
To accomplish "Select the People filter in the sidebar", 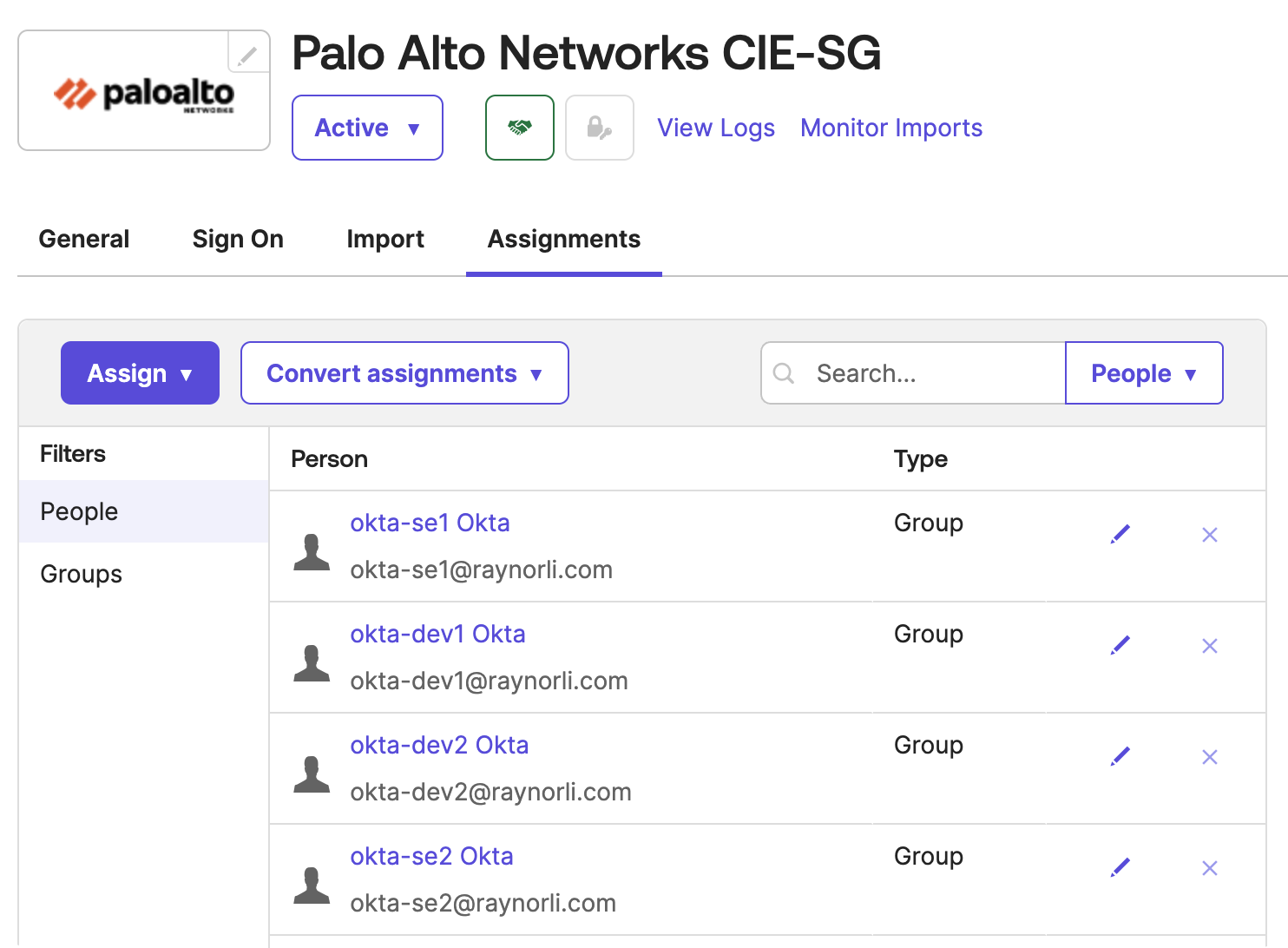I will tap(143, 511).
